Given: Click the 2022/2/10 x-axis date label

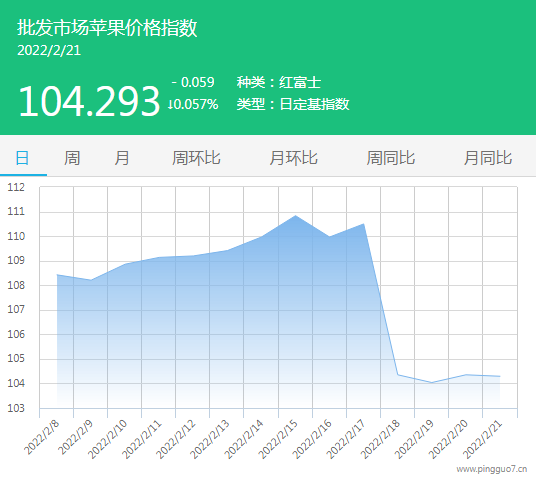Looking at the screenshot, I should click(x=108, y=439).
